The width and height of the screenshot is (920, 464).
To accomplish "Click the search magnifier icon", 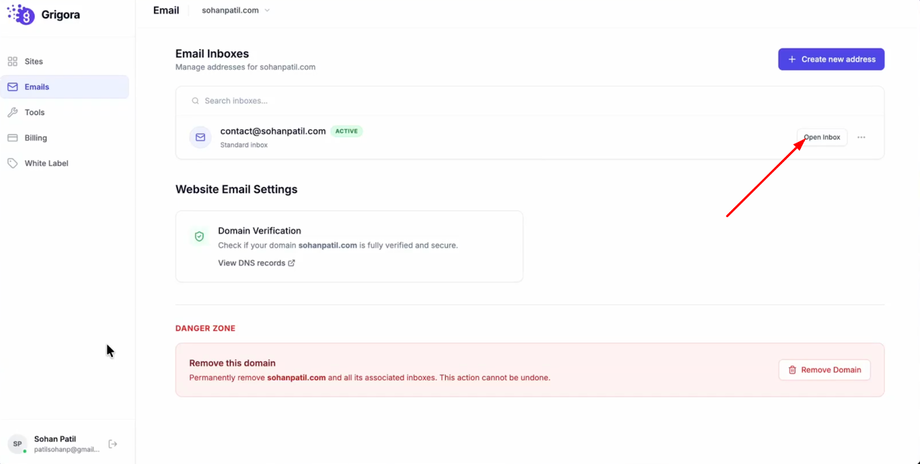I will click(196, 101).
